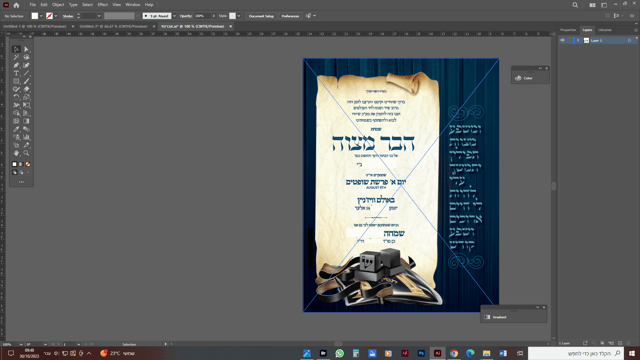Select the Gradient tool in toolbox
Screen dimensions: 640x360
pos(27,121)
